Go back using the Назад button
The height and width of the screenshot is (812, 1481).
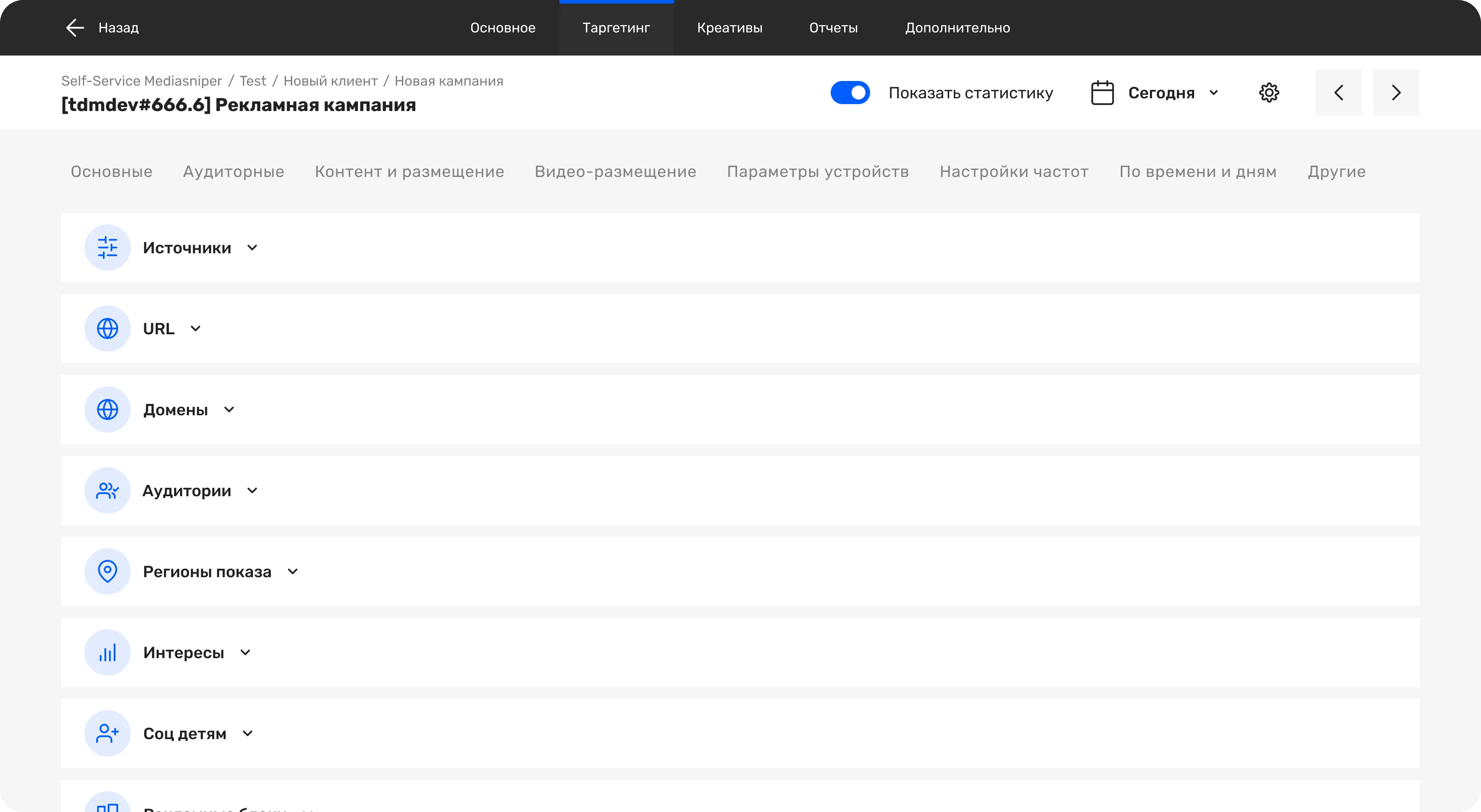102,28
